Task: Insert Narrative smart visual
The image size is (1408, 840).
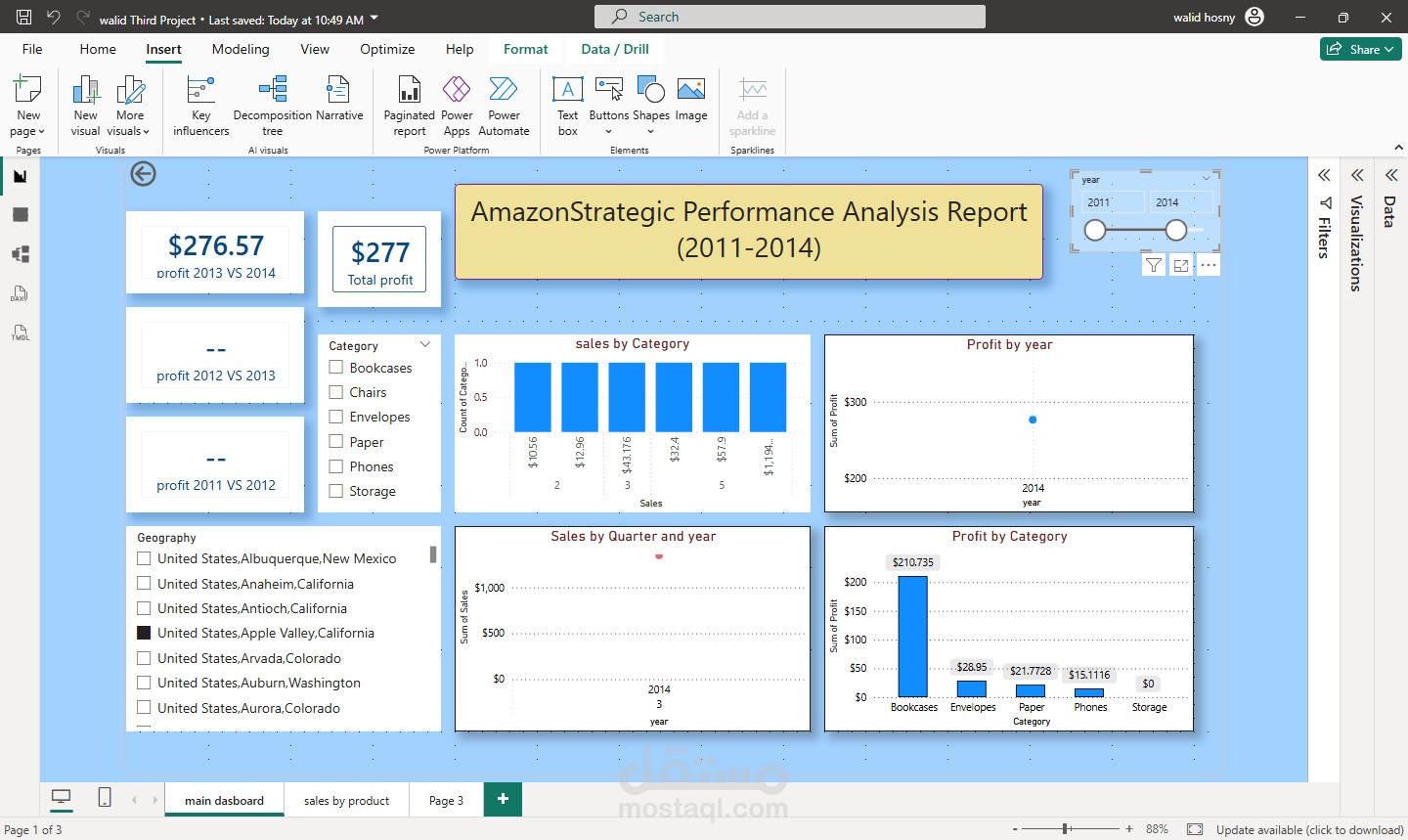Action: point(338,100)
